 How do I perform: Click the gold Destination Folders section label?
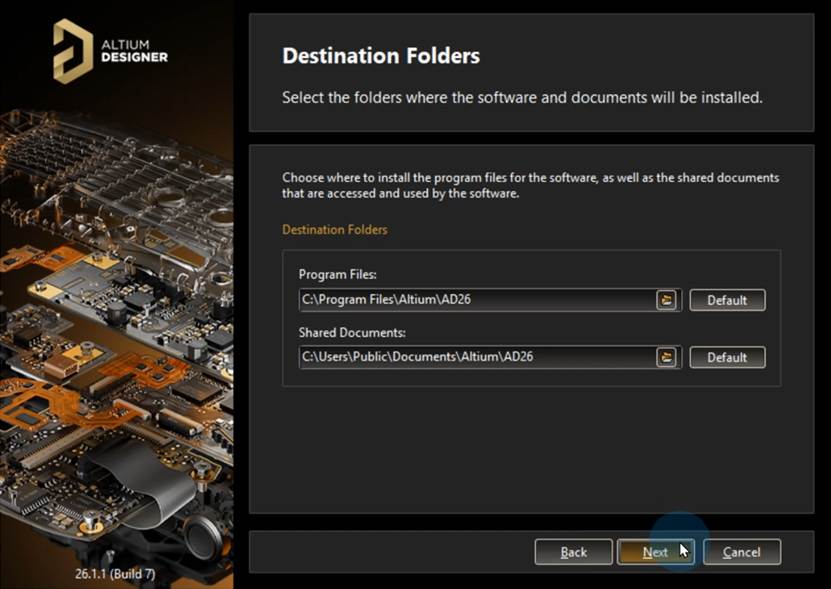334,230
